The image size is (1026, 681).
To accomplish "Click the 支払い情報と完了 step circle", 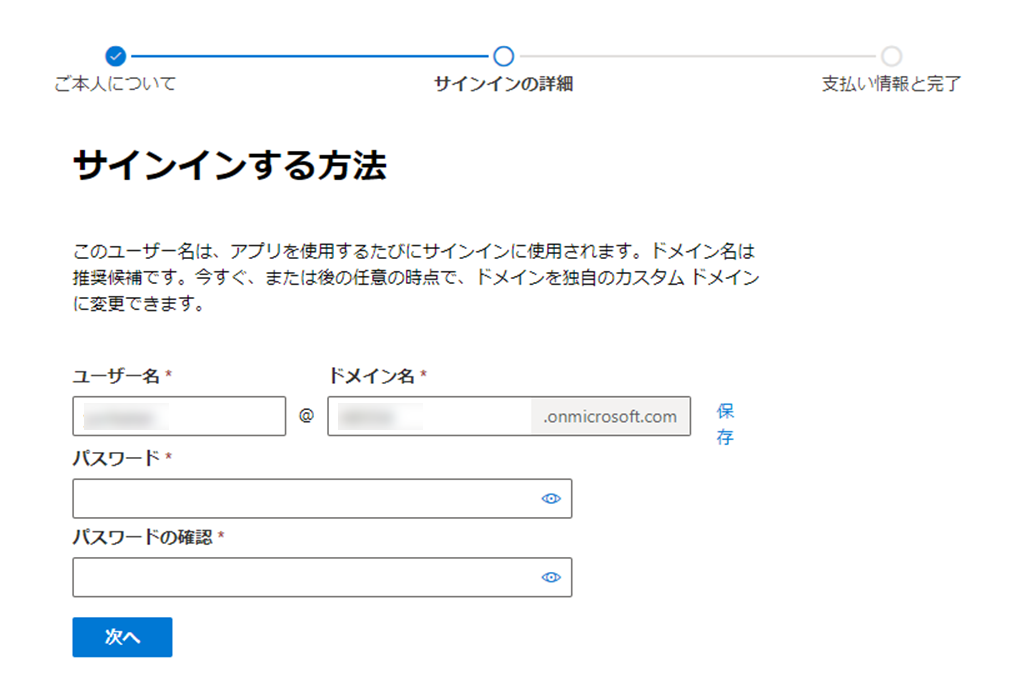I will 891,57.
